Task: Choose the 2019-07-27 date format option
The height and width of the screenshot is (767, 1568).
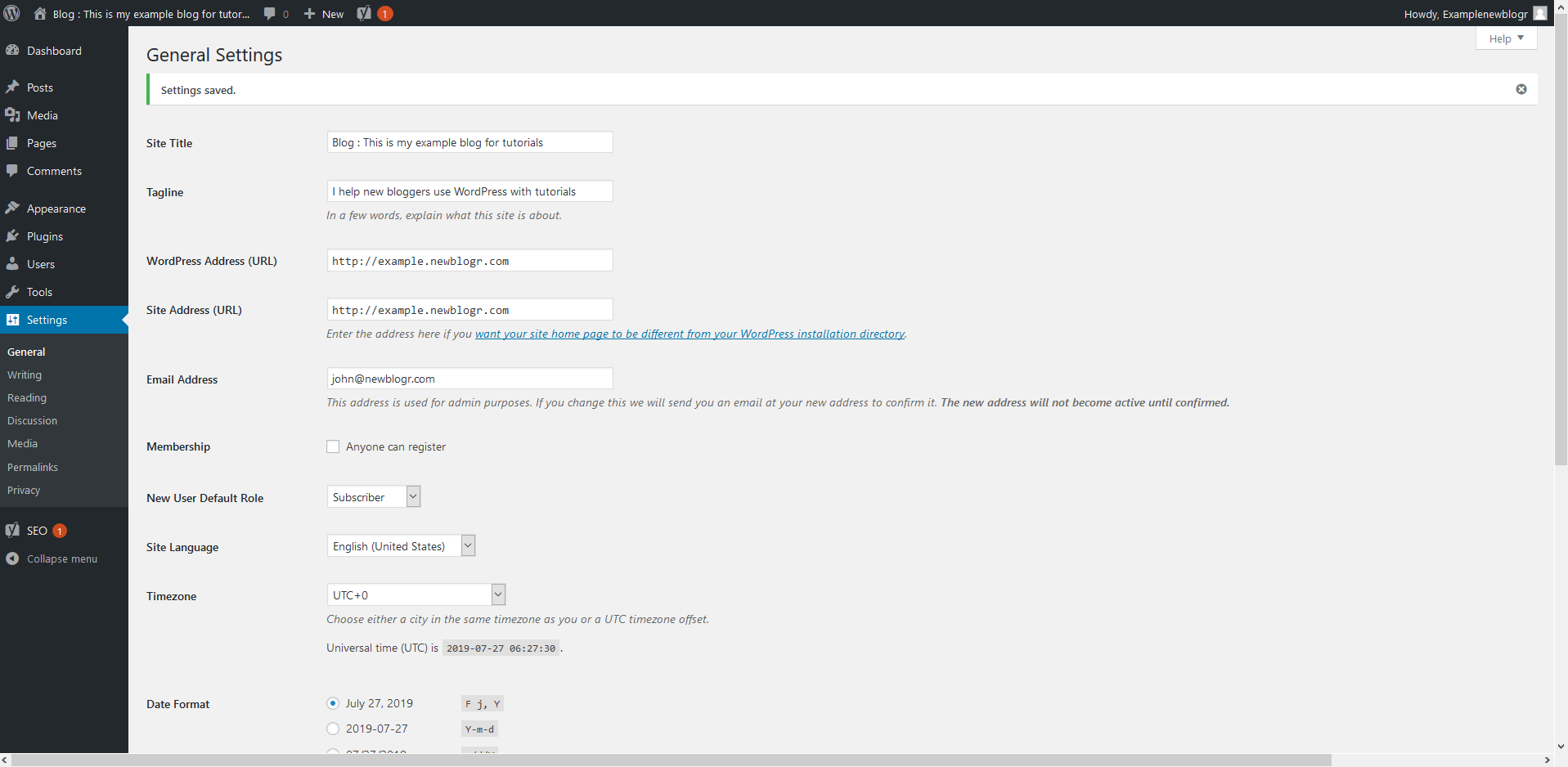Action: click(333, 729)
